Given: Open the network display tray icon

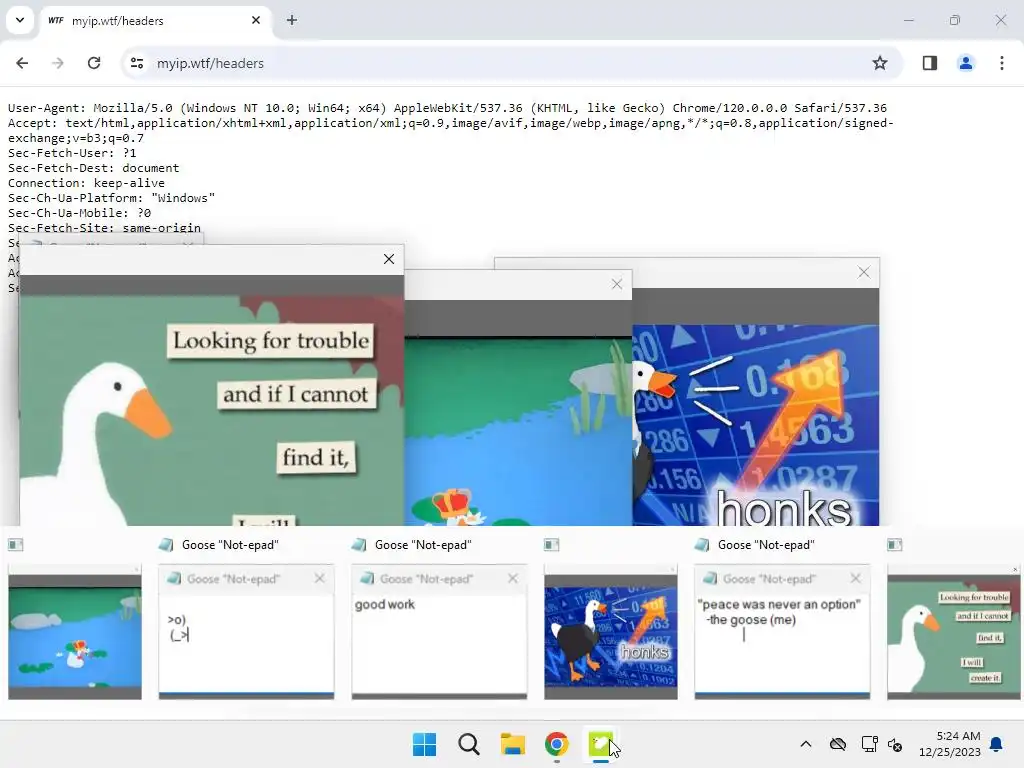Looking at the screenshot, I should [x=869, y=744].
